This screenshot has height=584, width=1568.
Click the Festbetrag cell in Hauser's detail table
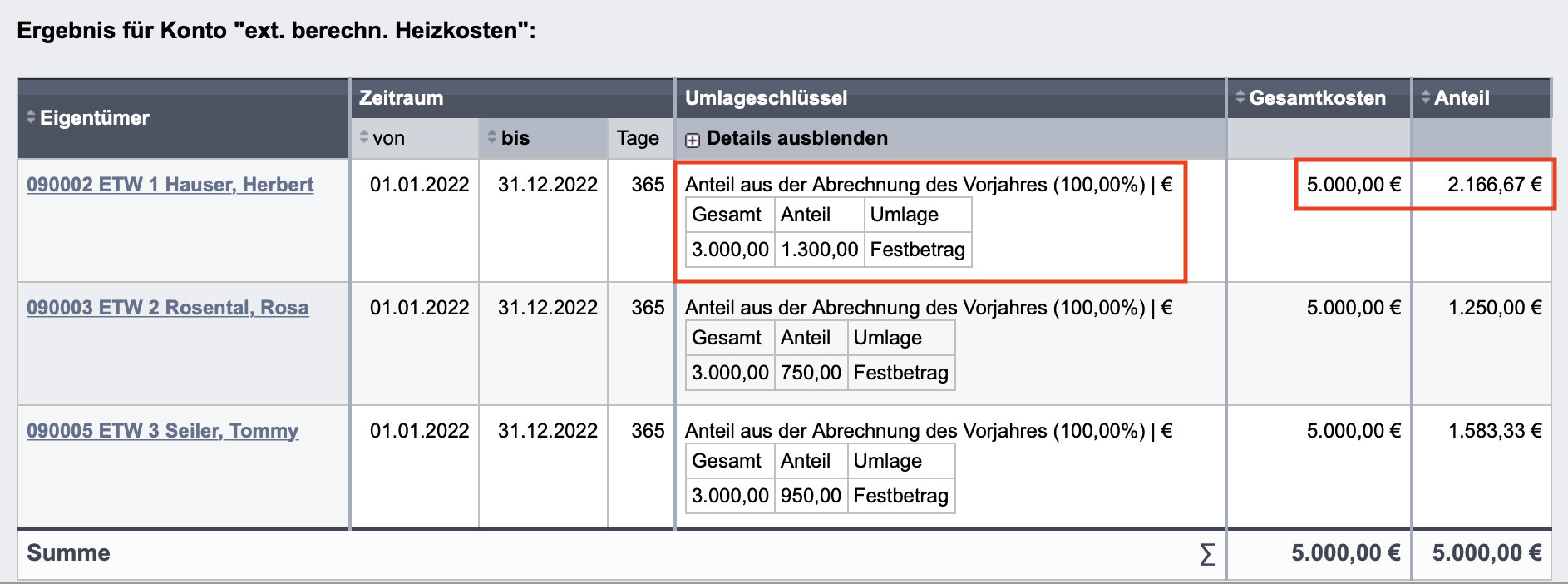click(x=918, y=250)
